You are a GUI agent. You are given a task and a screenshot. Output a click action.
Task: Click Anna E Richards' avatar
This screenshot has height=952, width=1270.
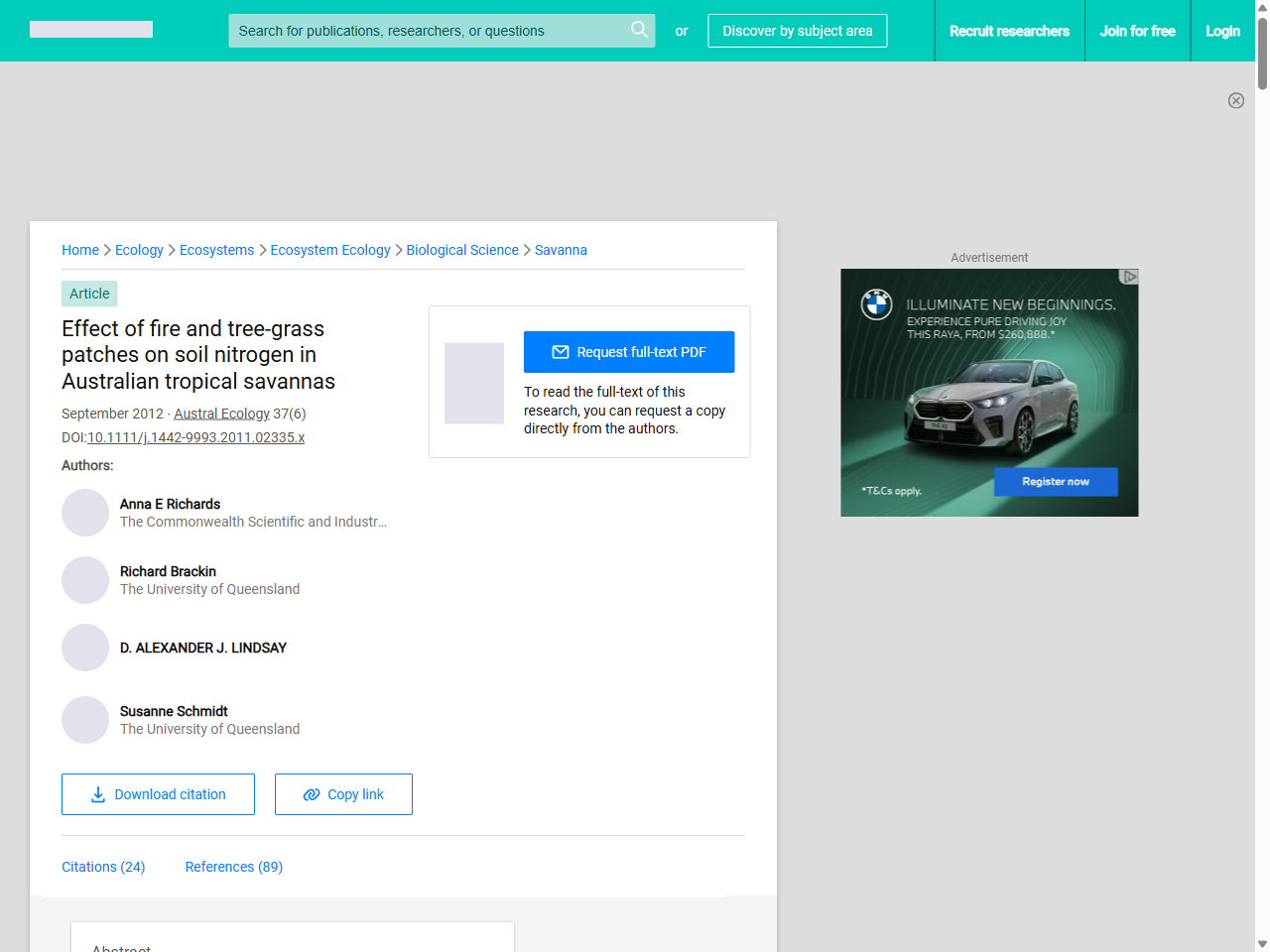pos(85,513)
